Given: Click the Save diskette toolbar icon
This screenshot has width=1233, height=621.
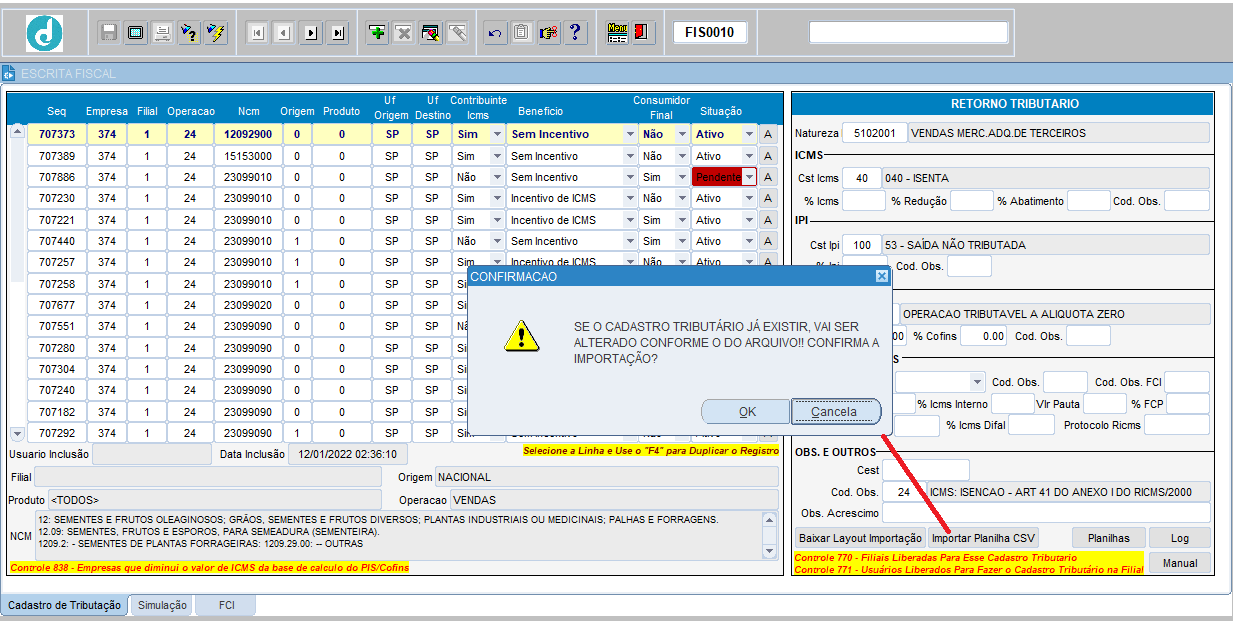Looking at the screenshot, I should click(x=109, y=33).
